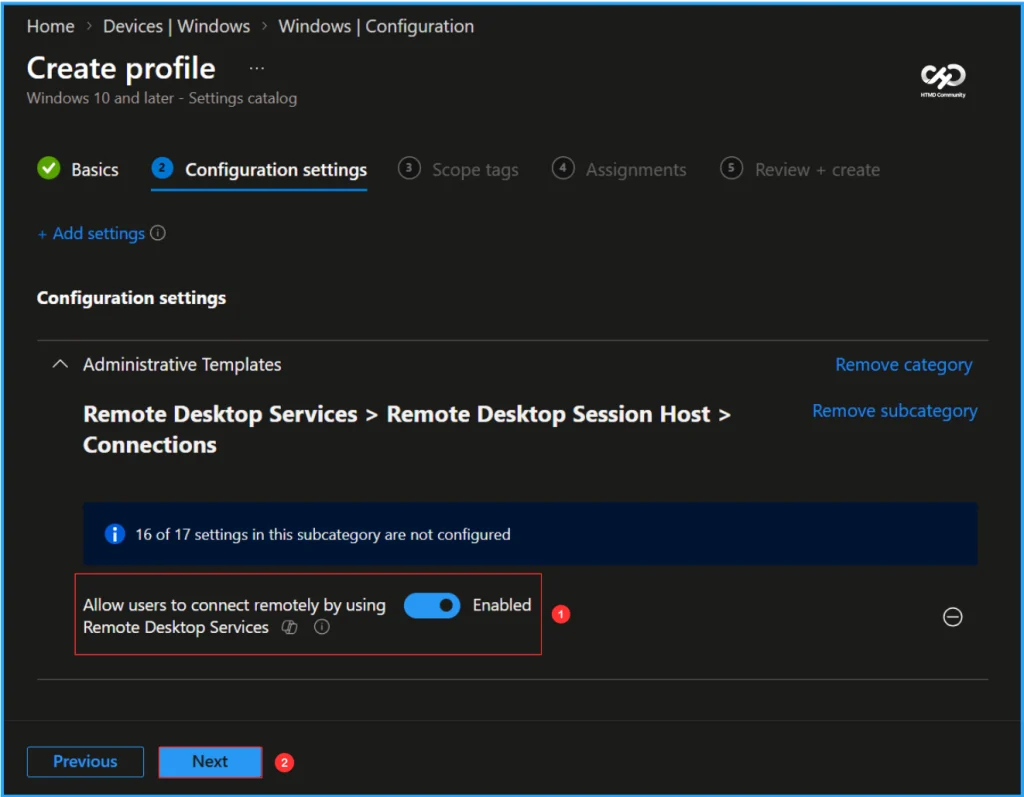Click the Copilot icon beside Remote Desktop Services
This screenshot has width=1024, height=797.
289,627
